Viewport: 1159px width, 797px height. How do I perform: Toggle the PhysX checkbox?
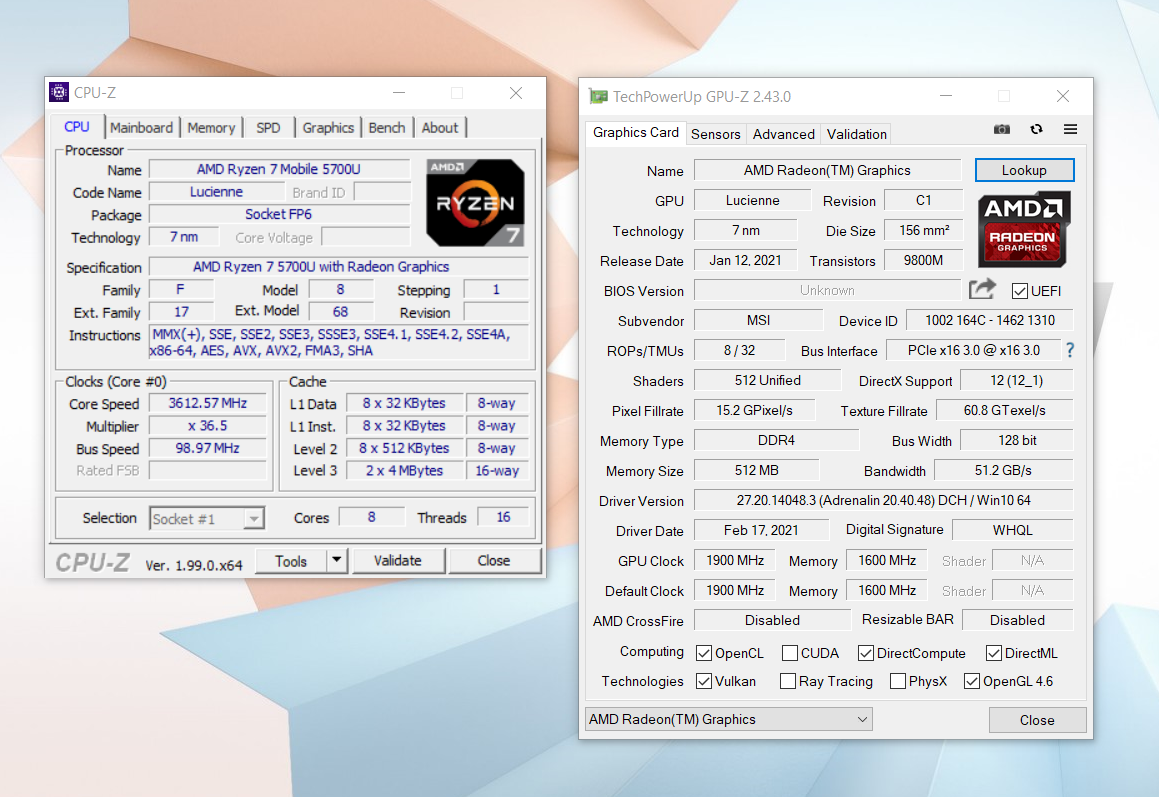[898, 681]
